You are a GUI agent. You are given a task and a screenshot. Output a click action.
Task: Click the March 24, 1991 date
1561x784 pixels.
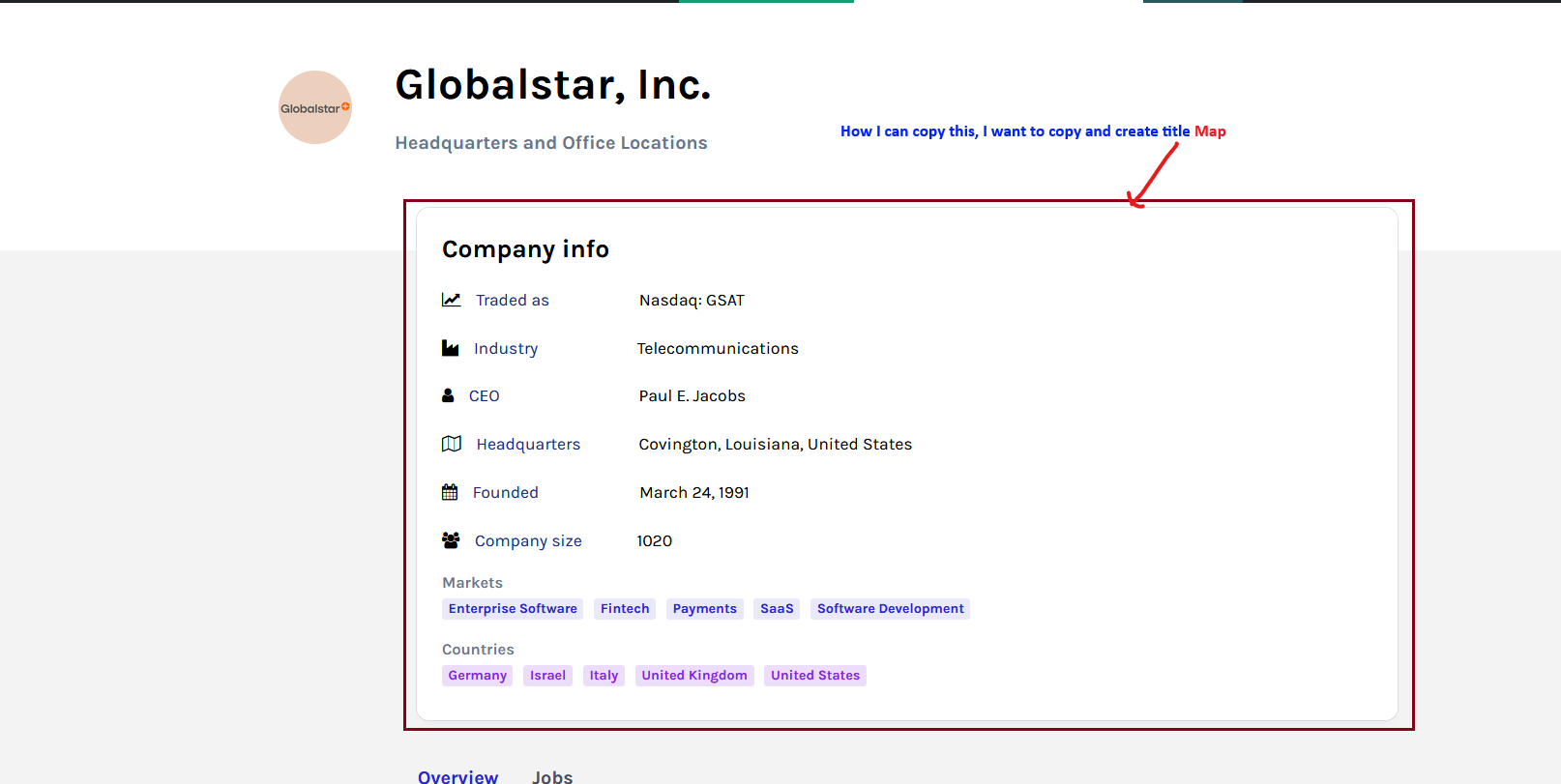(694, 493)
